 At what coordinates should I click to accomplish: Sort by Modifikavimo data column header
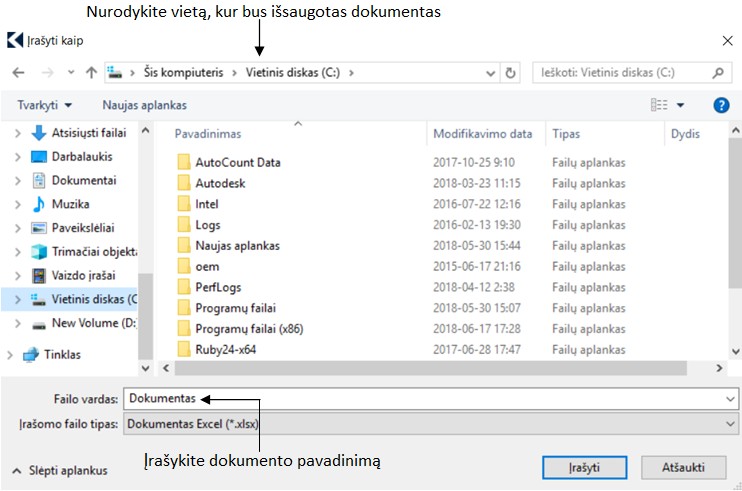483,134
